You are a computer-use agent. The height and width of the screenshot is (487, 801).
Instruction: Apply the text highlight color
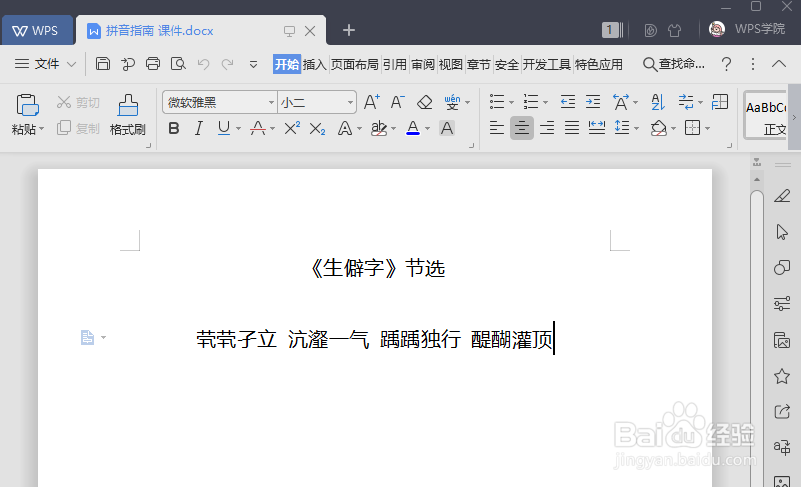point(379,128)
